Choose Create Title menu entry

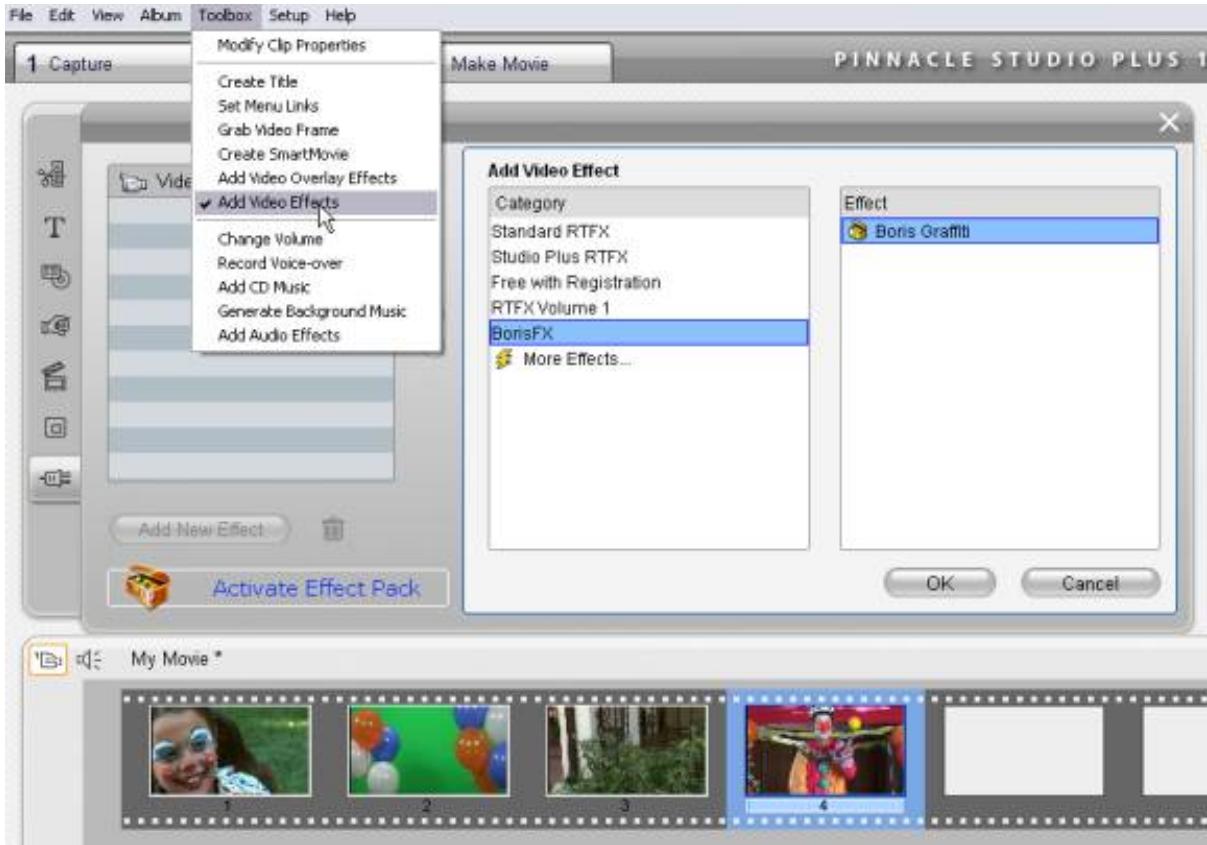(315, 81)
